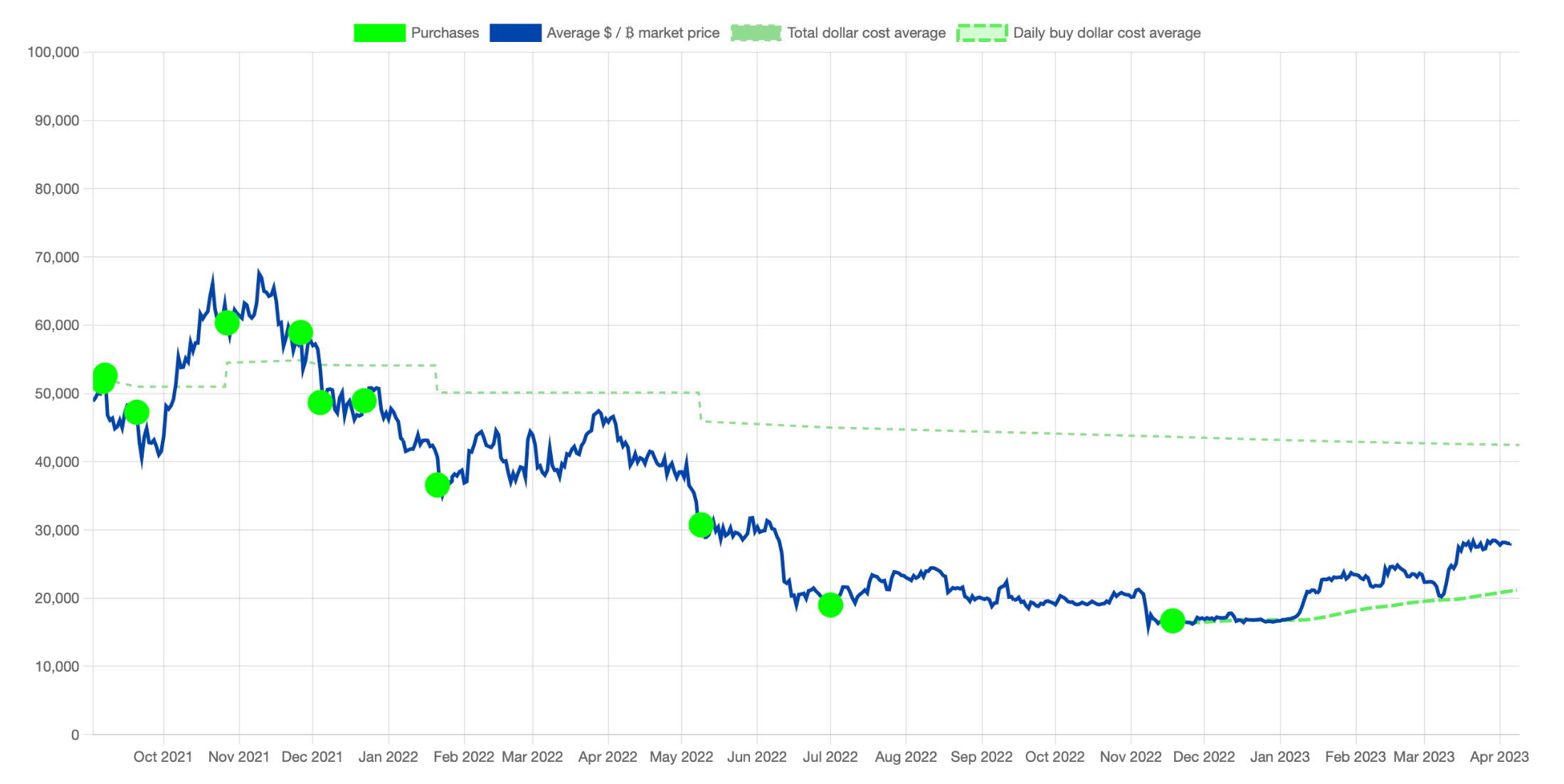Image resolution: width=1564 pixels, height=784 pixels.
Task: Click the dashed Total dollar cost average swatch
Action: coord(756,33)
